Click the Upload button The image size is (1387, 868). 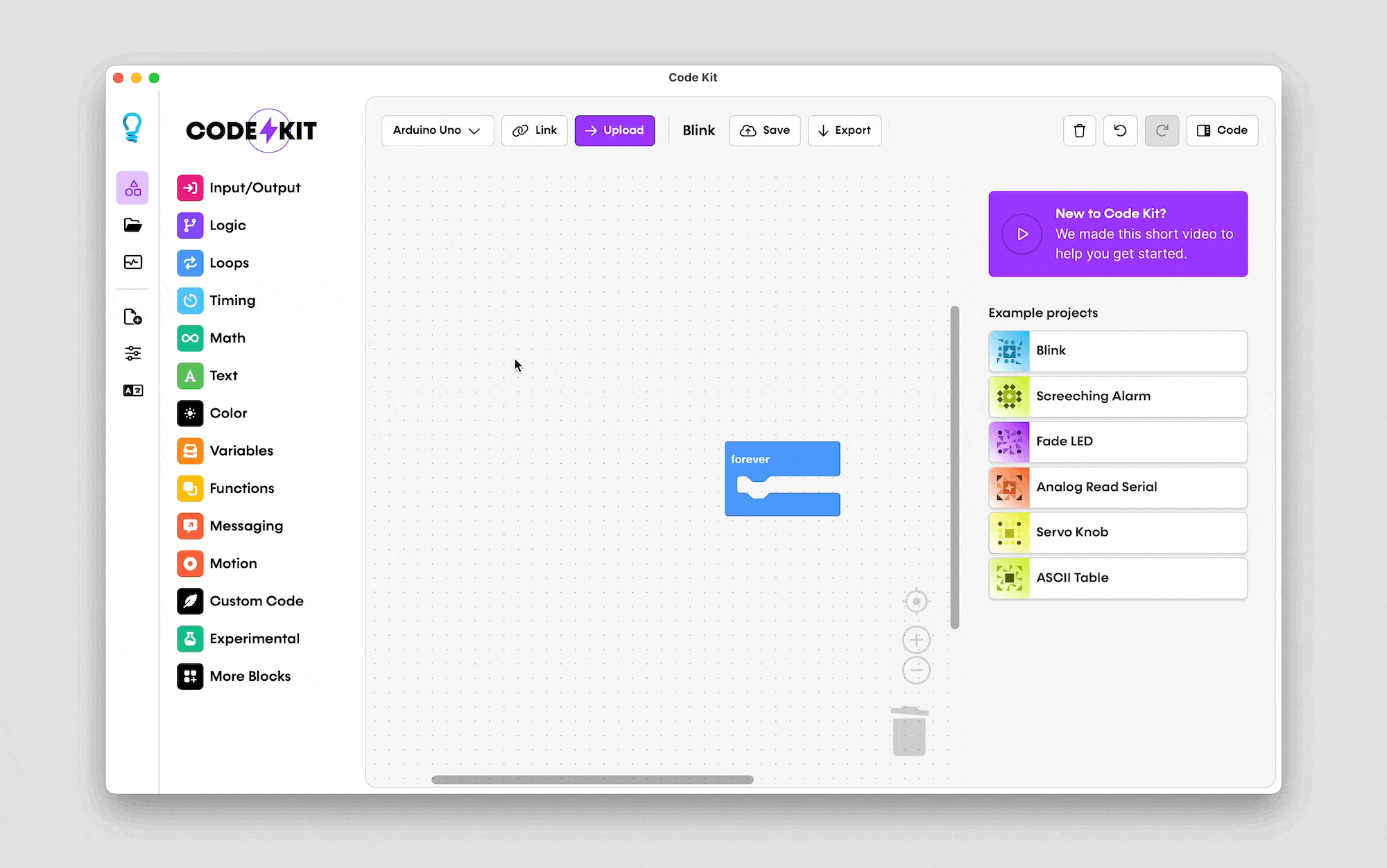click(x=615, y=130)
